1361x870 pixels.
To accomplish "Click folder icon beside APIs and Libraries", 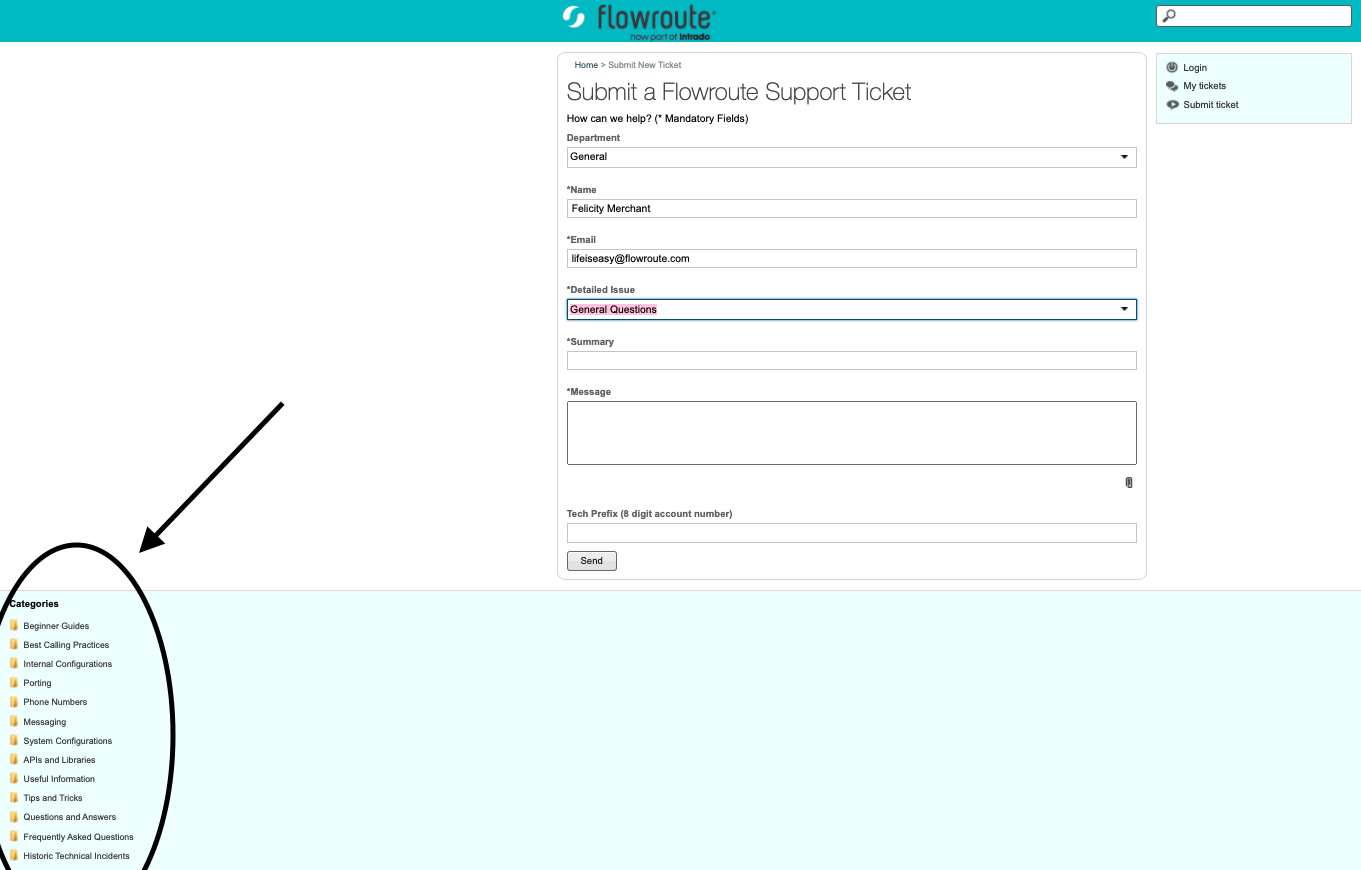I will point(14,759).
